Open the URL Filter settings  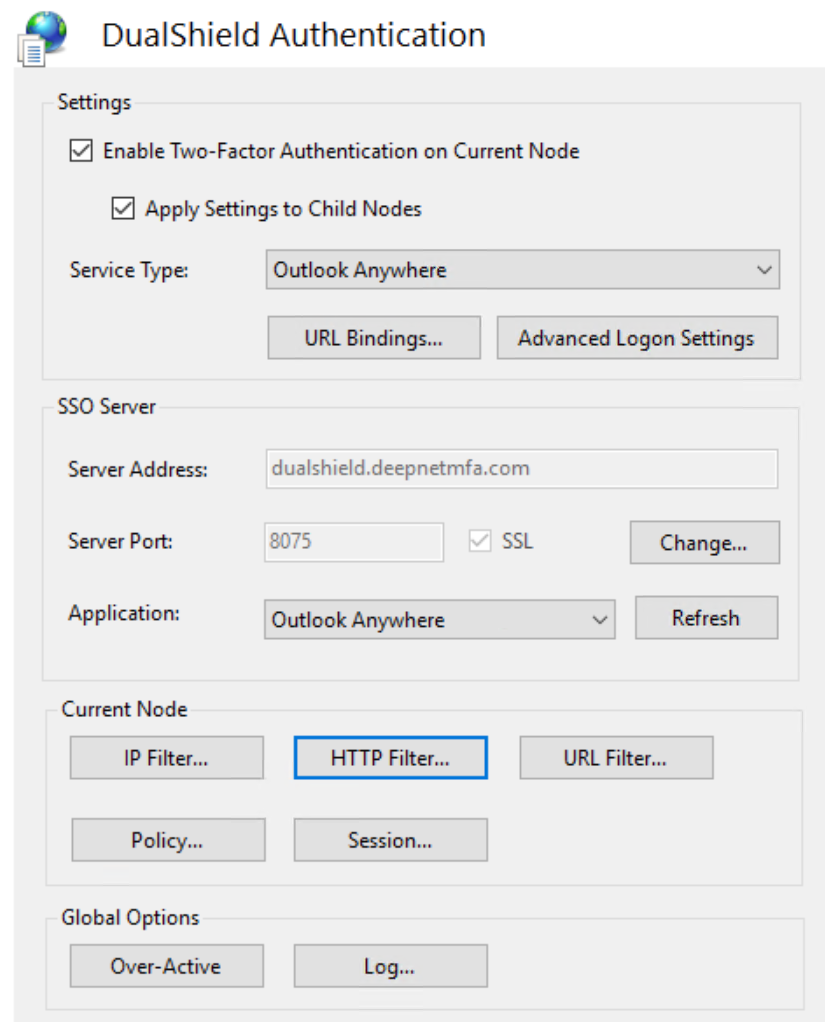click(615, 758)
